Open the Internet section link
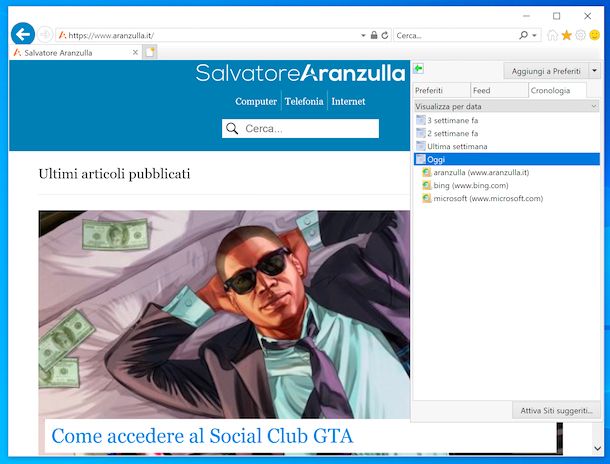The width and height of the screenshot is (610, 464). [x=348, y=101]
